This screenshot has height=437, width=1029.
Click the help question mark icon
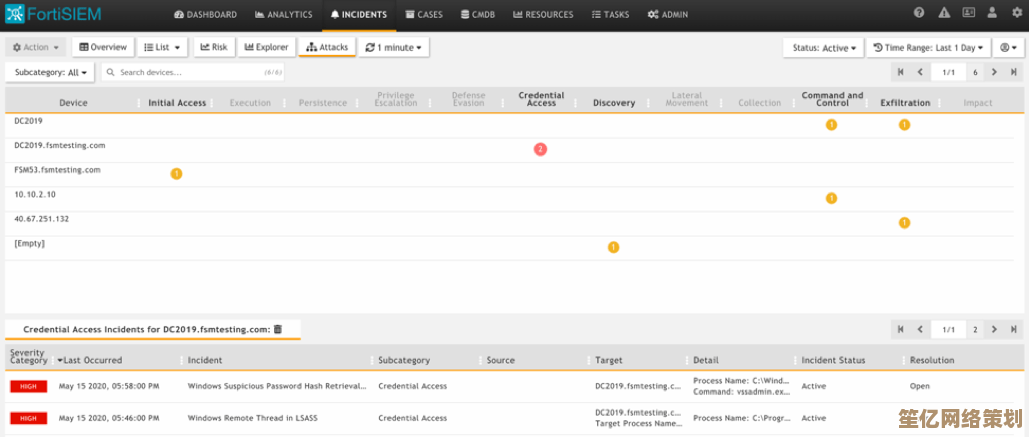(919, 14)
